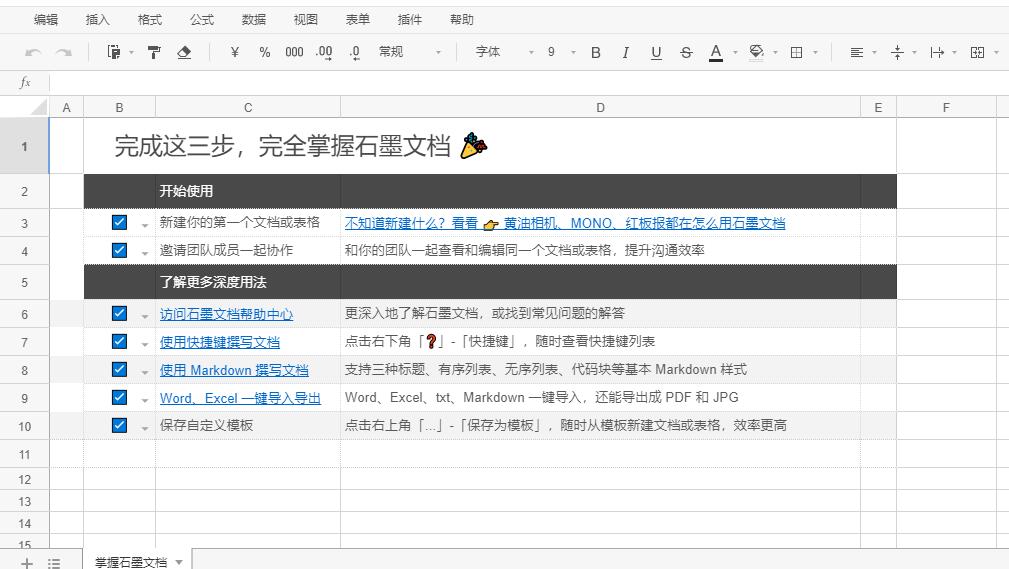Open the 字体 font dropdown

coord(505,52)
